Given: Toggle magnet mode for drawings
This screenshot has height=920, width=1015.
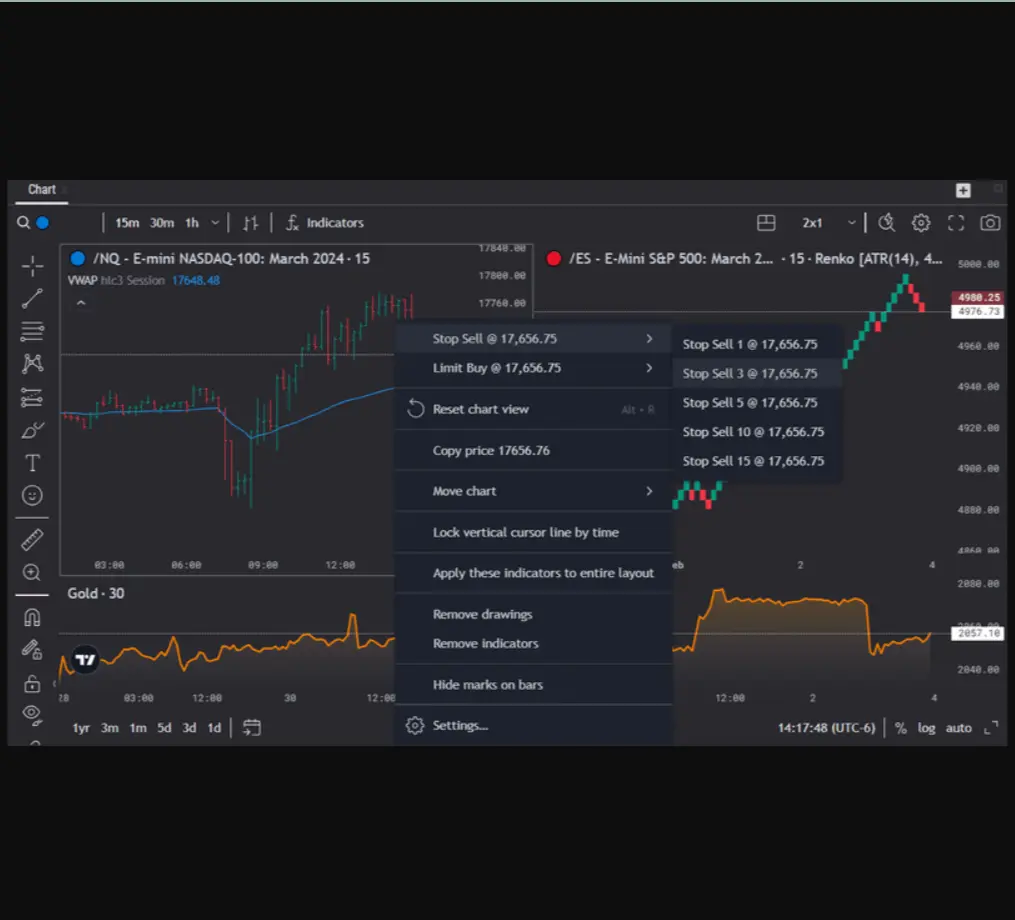Looking at the screenshot, I should coord(32,618).
